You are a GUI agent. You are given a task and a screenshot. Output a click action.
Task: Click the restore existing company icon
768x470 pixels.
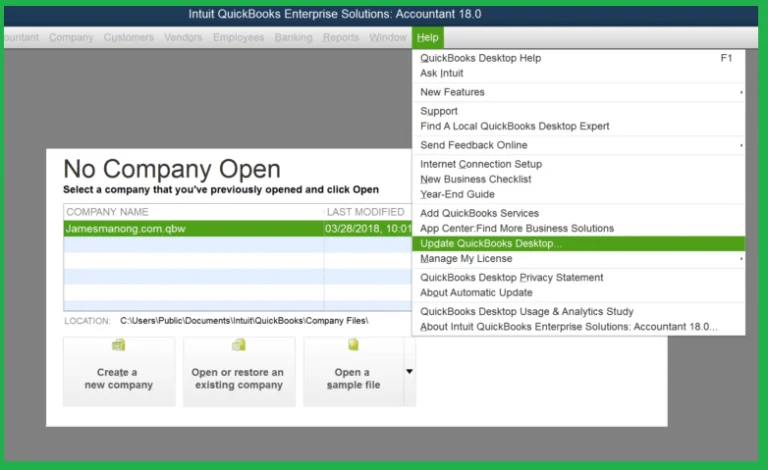click(x=239, y=345)
